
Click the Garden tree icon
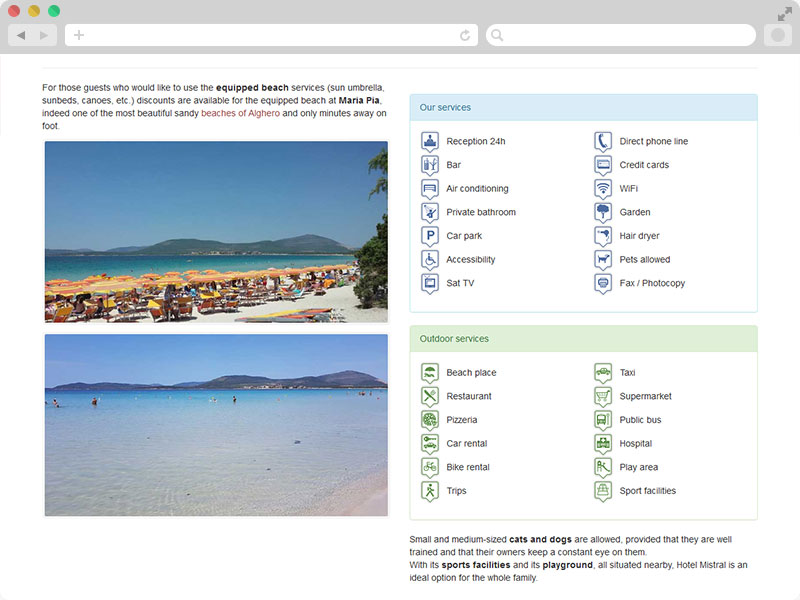click(x=603, y=212)
